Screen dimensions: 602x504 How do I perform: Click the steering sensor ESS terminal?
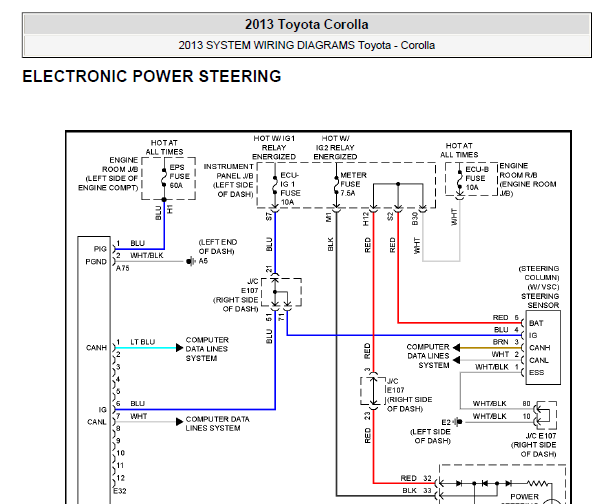[536, 373]
